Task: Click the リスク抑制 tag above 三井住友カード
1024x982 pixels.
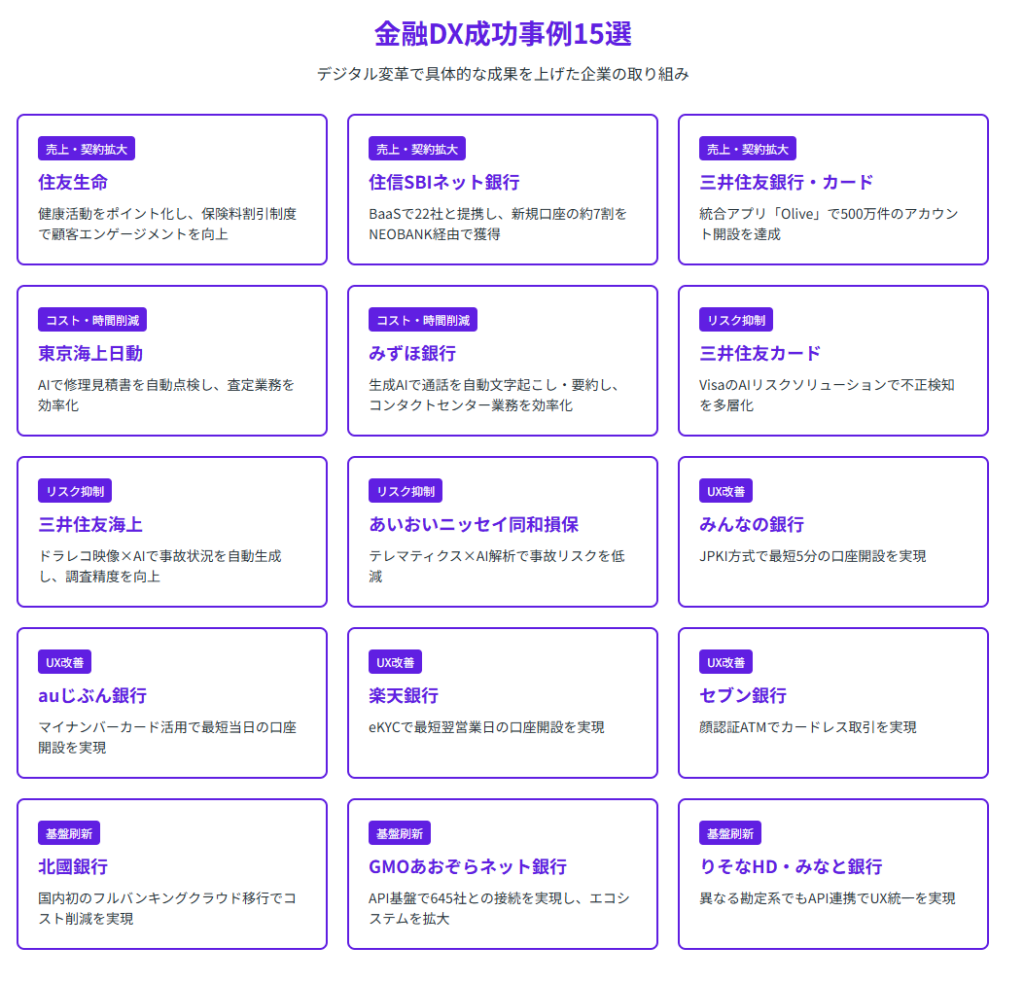Action: (736, 320)
